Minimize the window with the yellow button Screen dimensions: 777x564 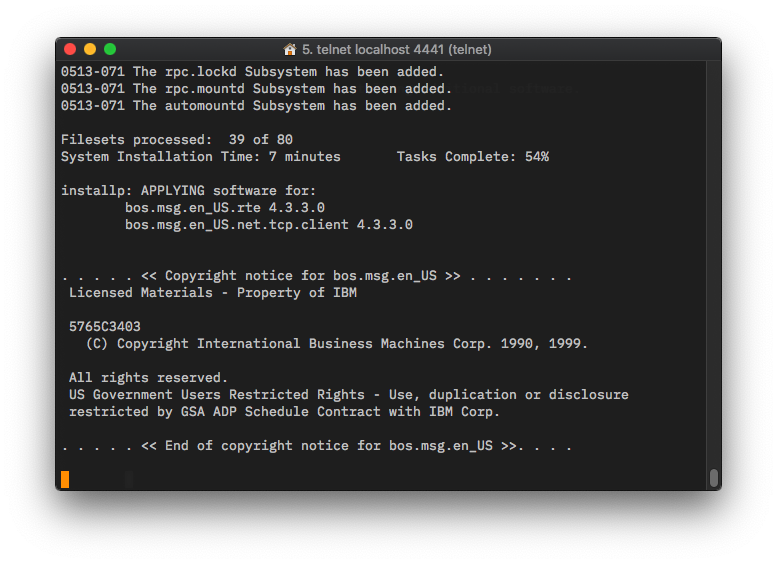tap(90, 49)
